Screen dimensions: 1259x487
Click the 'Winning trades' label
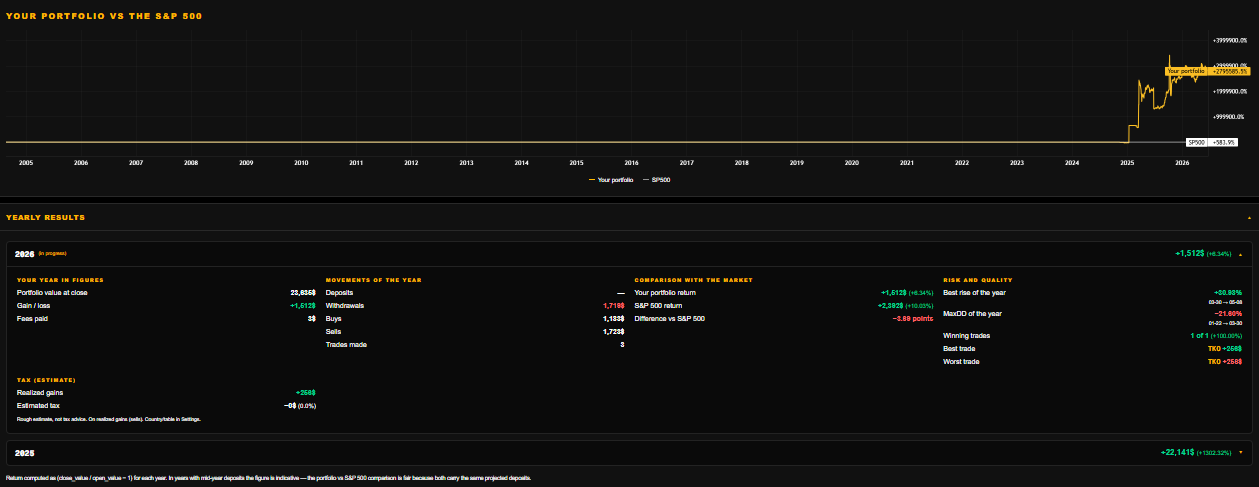tap(966, 336)
